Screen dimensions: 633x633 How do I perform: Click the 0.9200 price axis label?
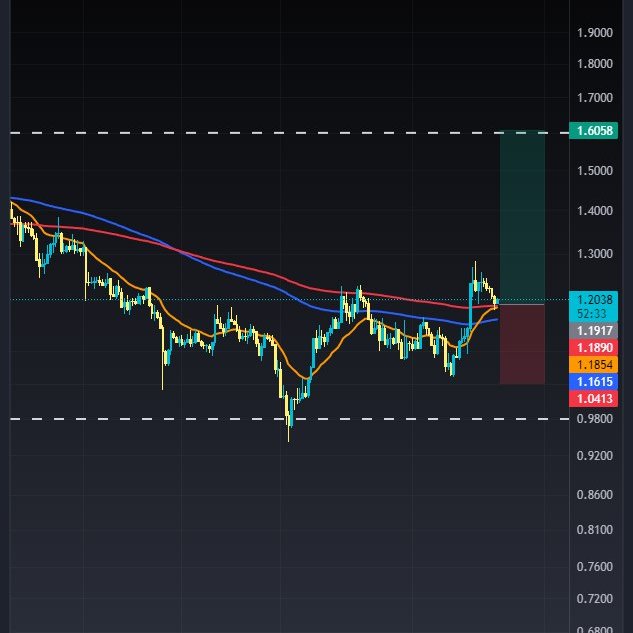click(595, 455)
